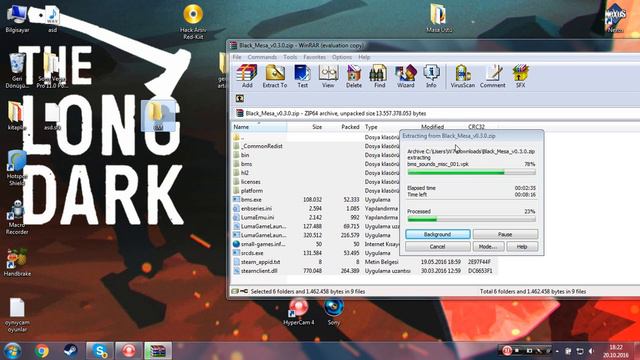Select the steamclient.dll file row
The image size is (640, 360).
click(364, 271)
